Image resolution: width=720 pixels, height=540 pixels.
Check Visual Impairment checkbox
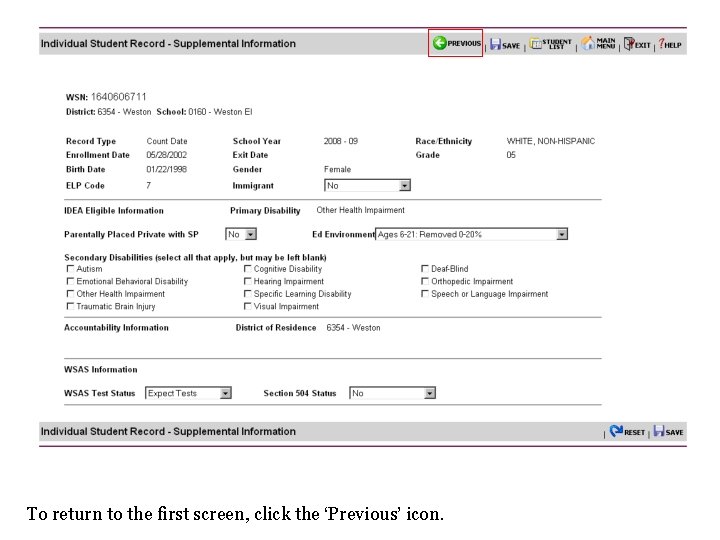tap(248, 306)
